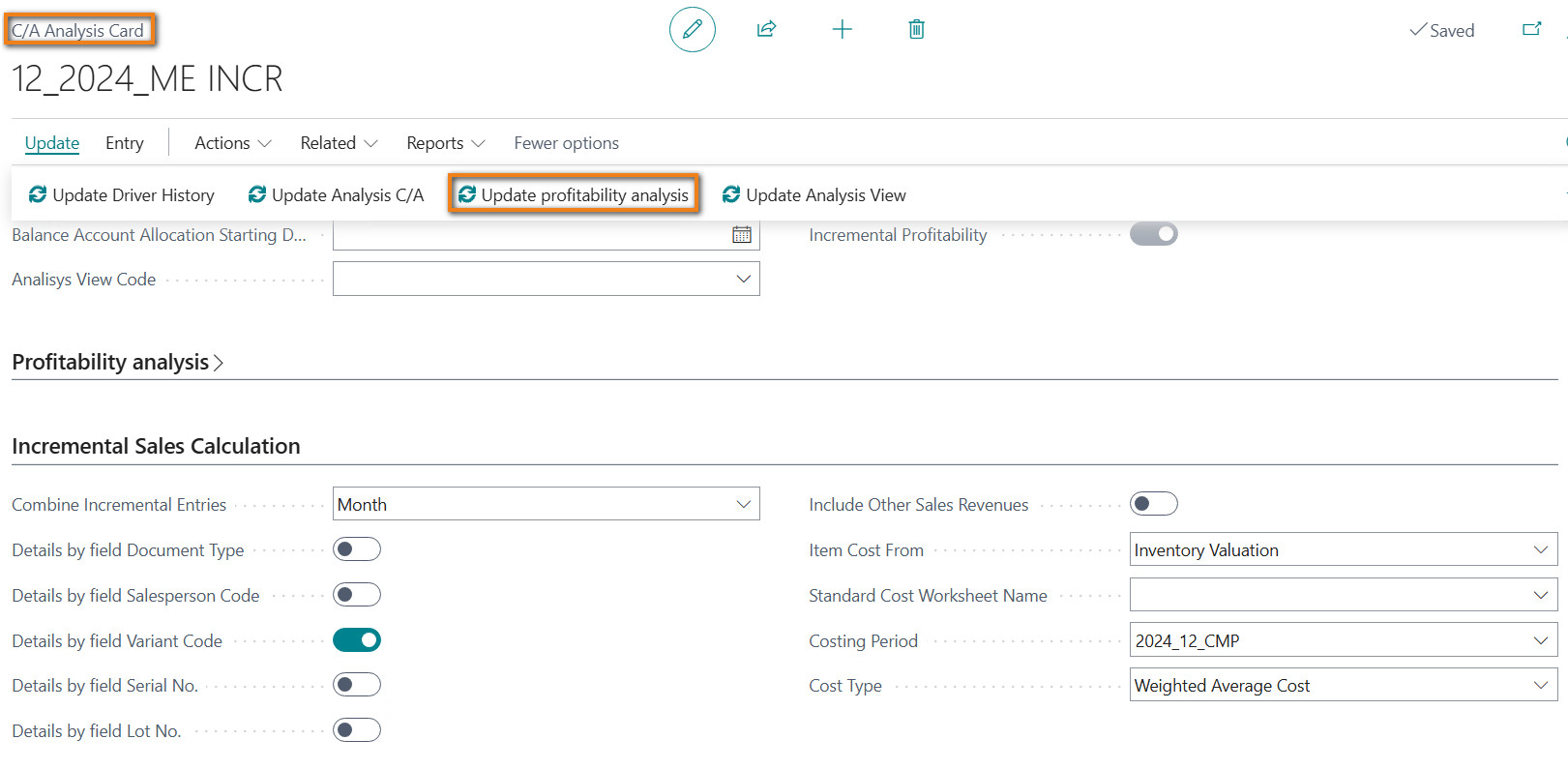1568x769 pixels.
Task: Open Item Cost From dropdown
Action: click(x=1540, y=549)
